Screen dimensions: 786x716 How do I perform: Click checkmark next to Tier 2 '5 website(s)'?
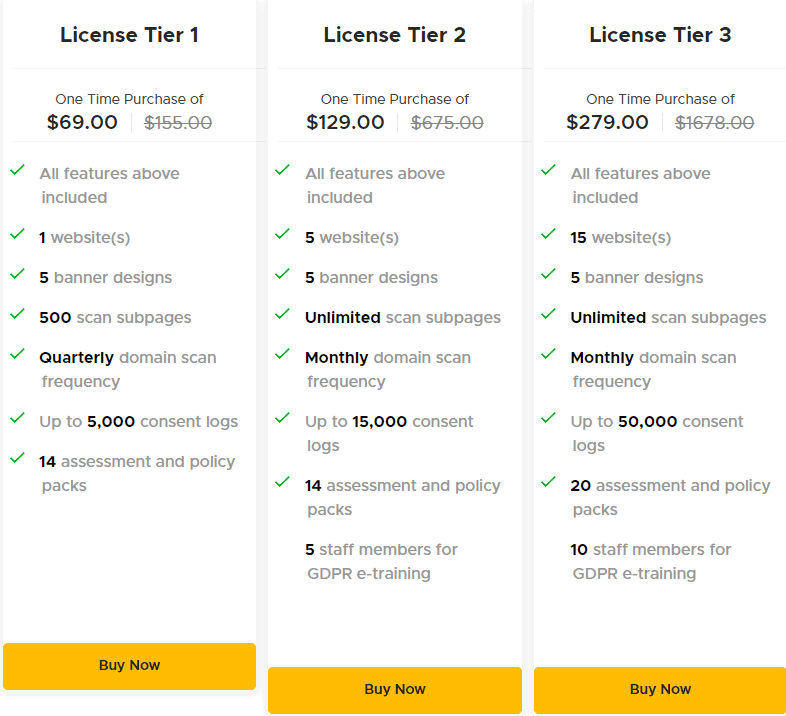tap(283, 234)
